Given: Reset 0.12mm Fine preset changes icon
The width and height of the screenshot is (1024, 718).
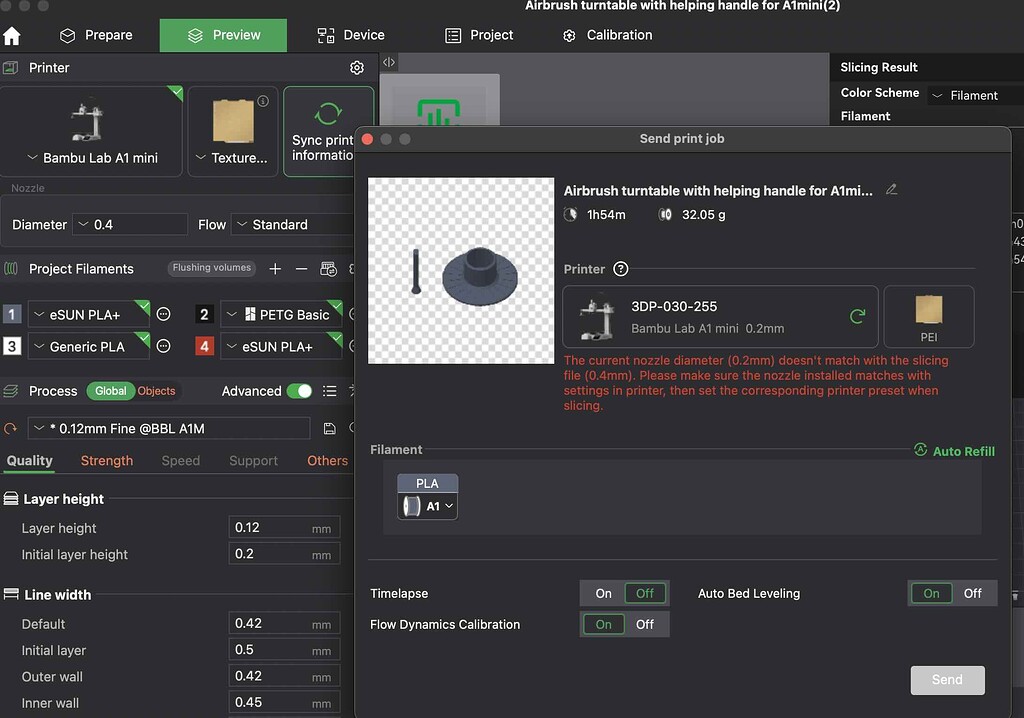Looking at the screenshot, I should tap(10, 429).
